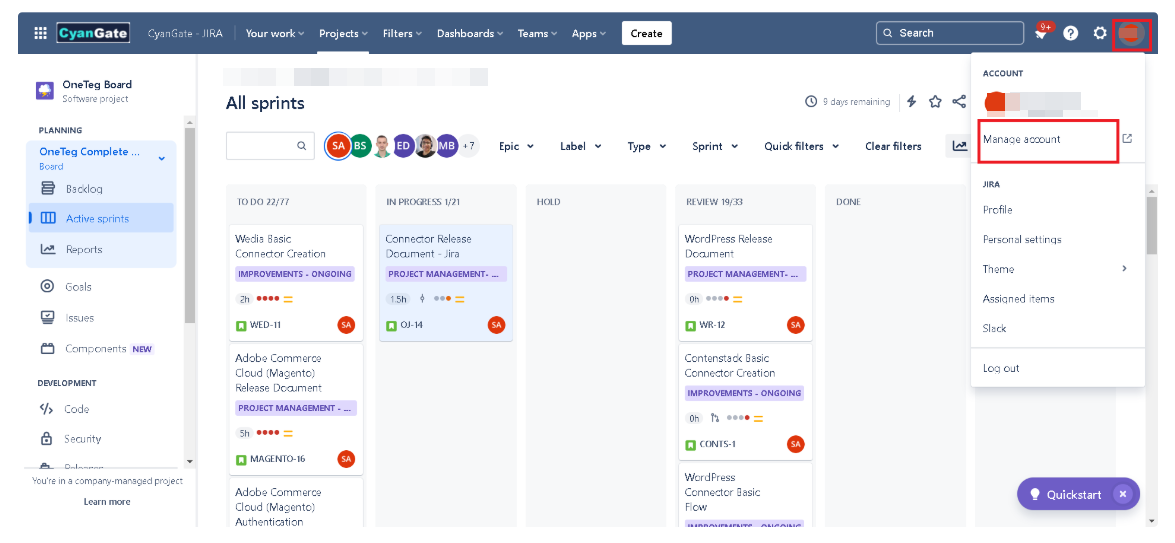This screenshot has height=543, width=1175.
Task: Select Manage account in profile menu
Action: [1022, 139]
